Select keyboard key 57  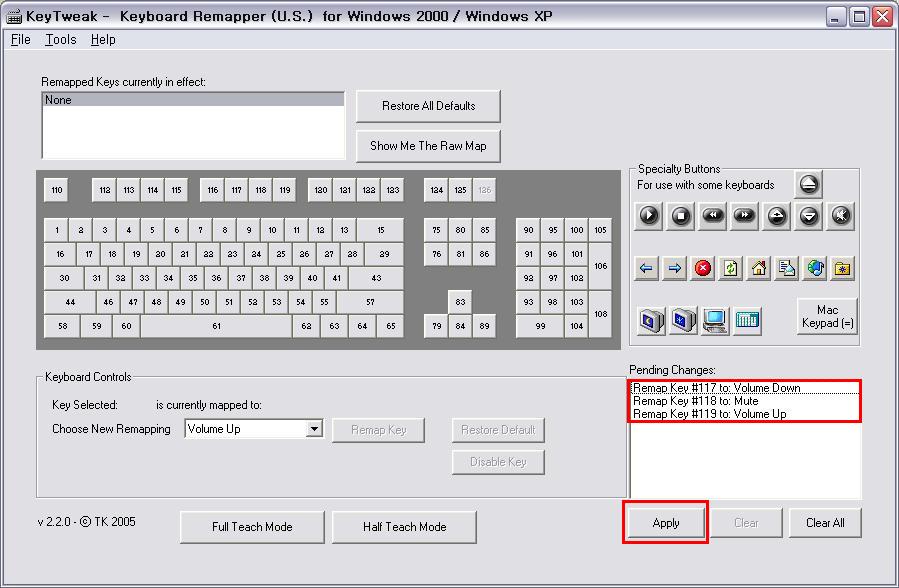pos(370,302)
